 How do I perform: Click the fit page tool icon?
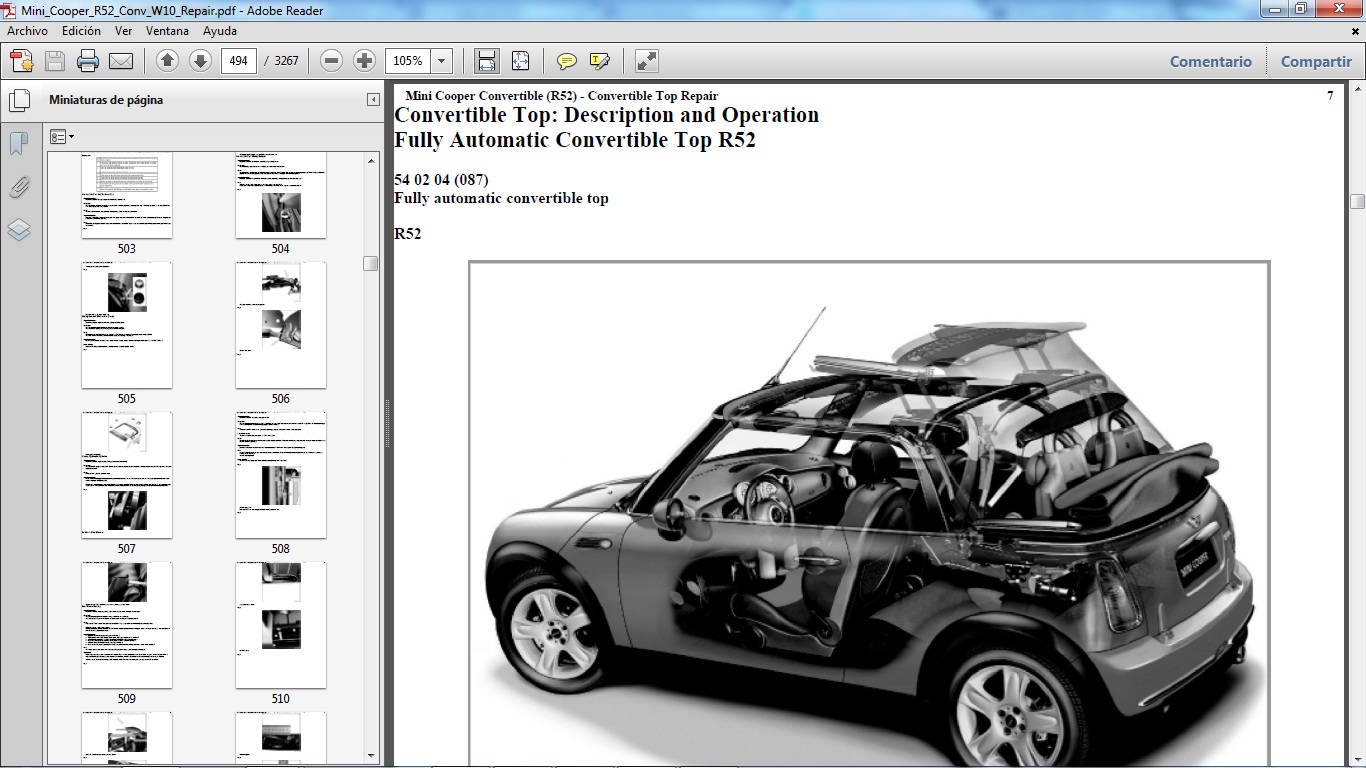520,61
